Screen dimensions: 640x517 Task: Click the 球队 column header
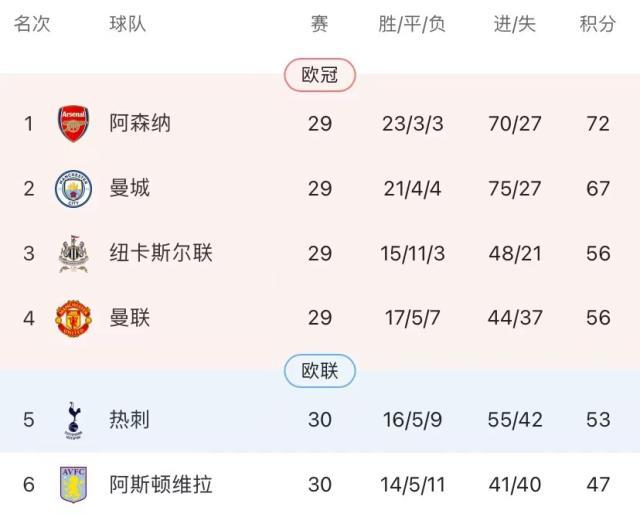[128, 24]
